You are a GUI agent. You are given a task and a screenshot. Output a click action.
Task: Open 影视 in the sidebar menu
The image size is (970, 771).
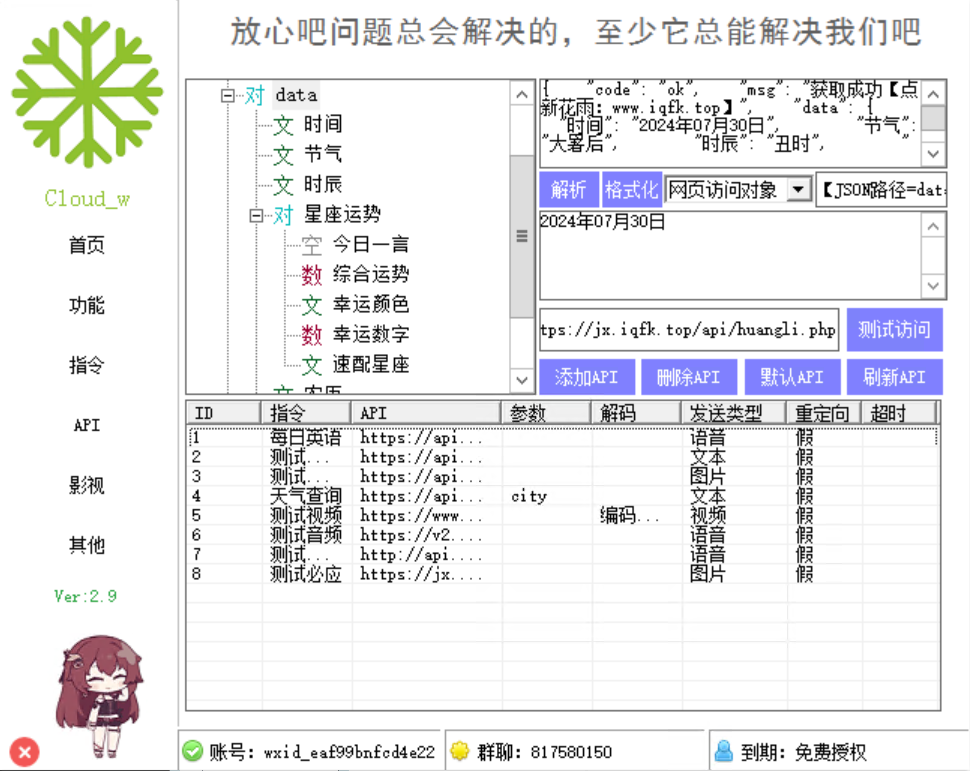[x=86, y=485]
